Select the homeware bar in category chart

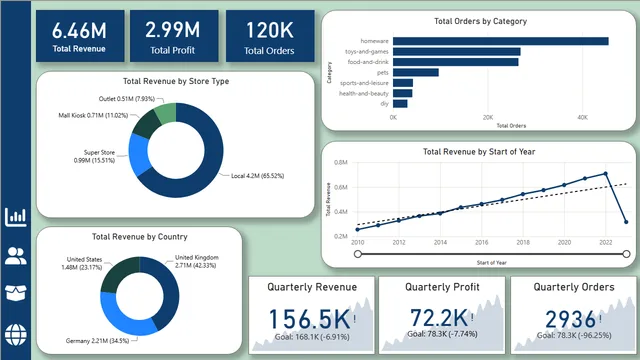tap(501, 41)
